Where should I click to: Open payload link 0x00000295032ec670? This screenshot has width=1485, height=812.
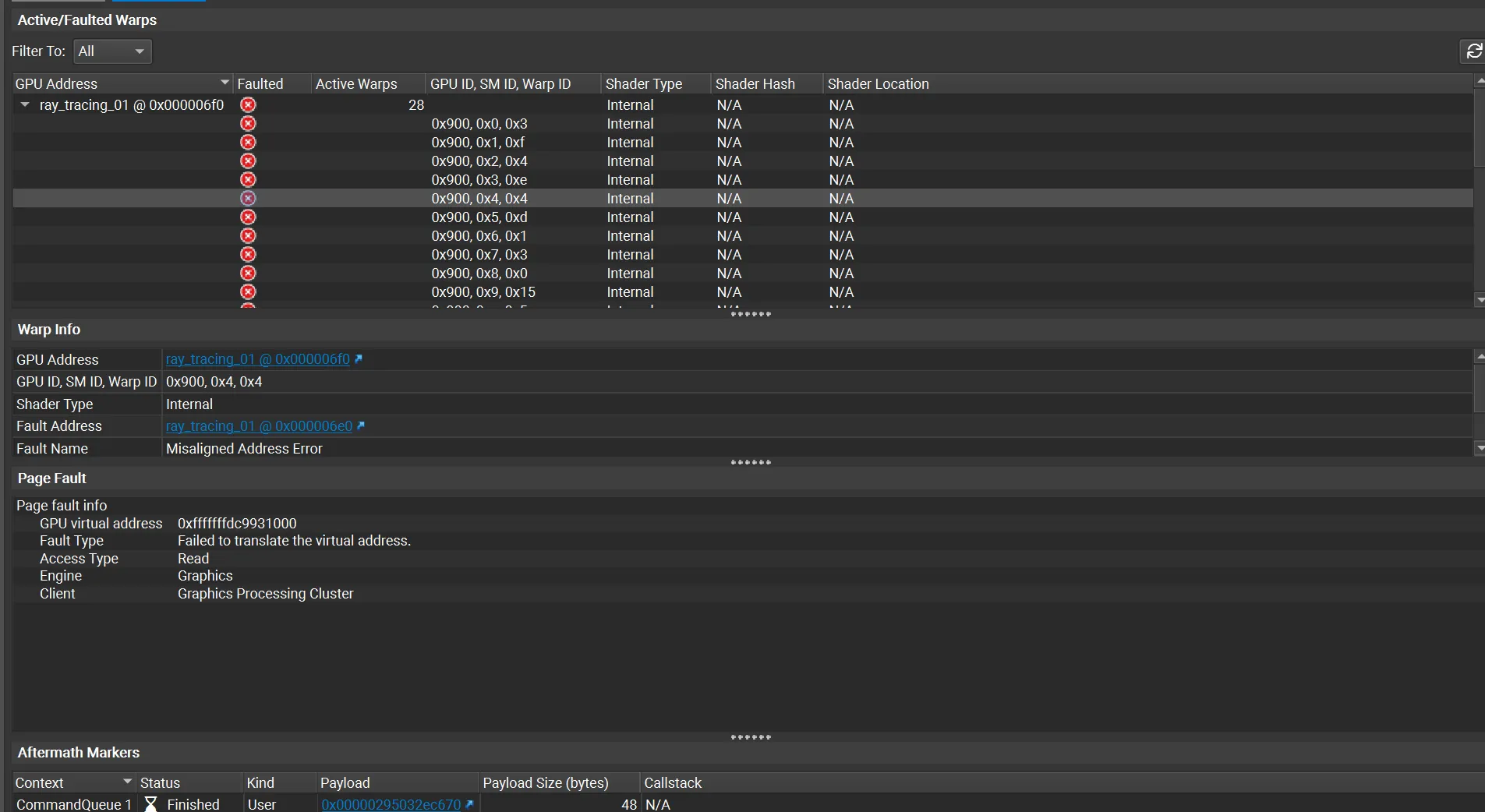[391, 804]
